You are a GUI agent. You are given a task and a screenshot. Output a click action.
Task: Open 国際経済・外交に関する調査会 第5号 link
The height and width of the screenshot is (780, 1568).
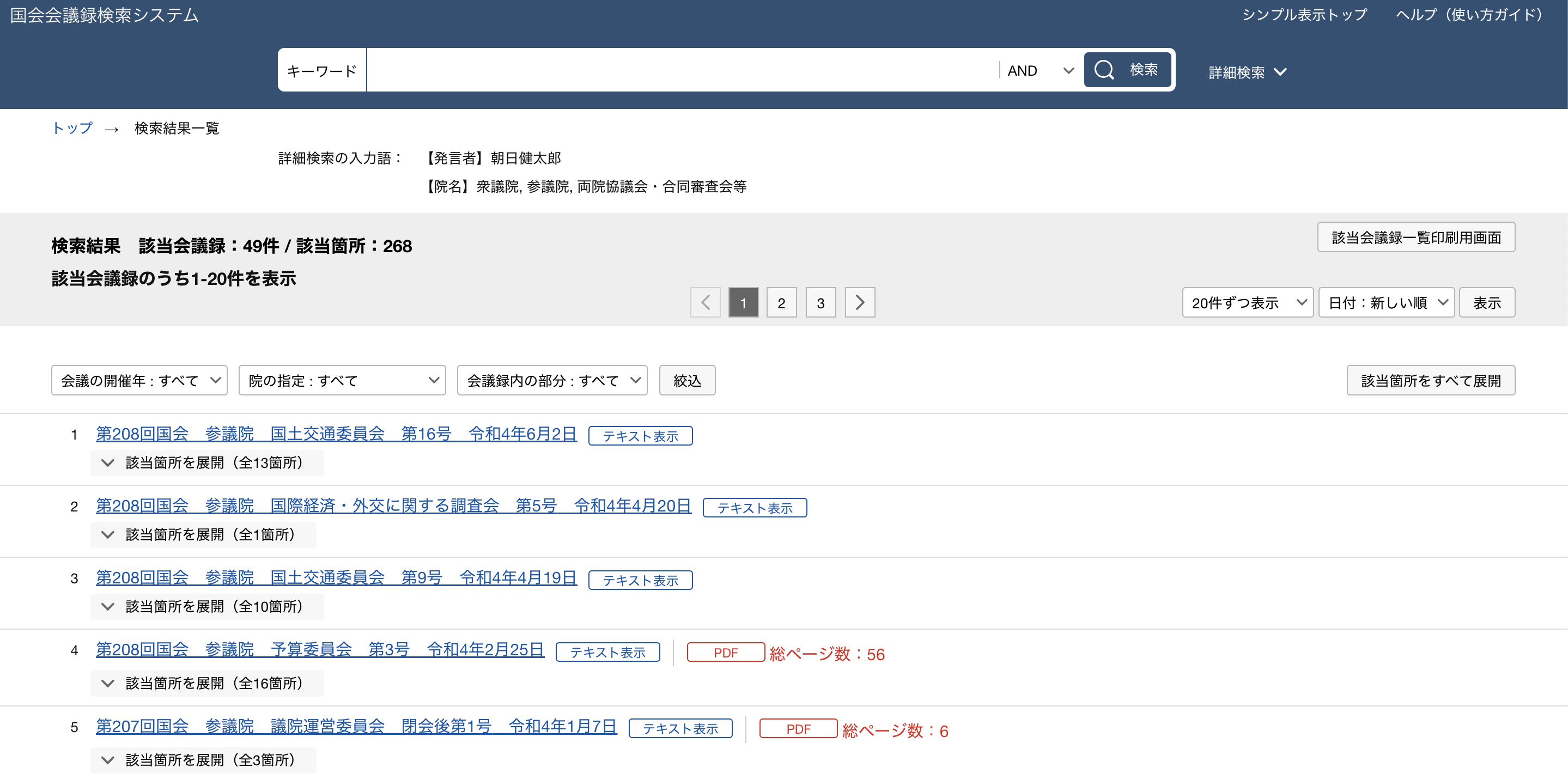(x=393, y=505)
